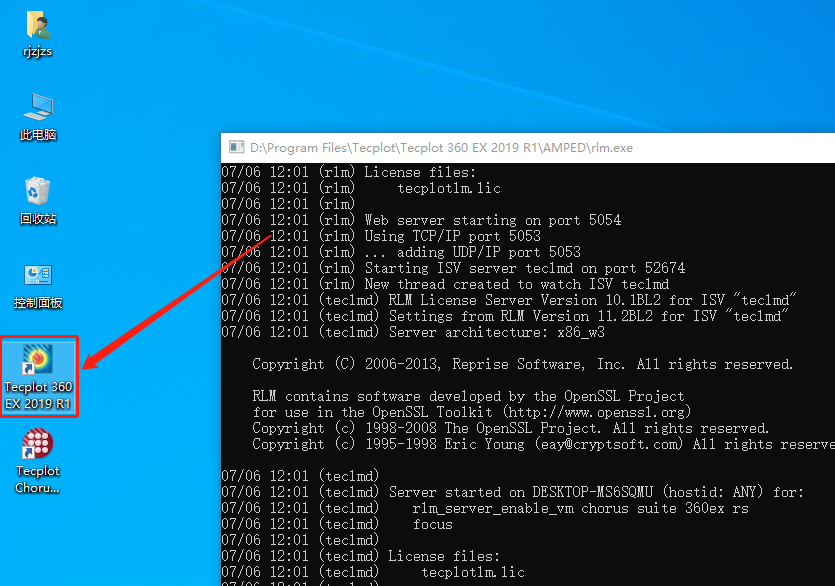Click the eay@cryptsoft.com email text

coord(609,444)
